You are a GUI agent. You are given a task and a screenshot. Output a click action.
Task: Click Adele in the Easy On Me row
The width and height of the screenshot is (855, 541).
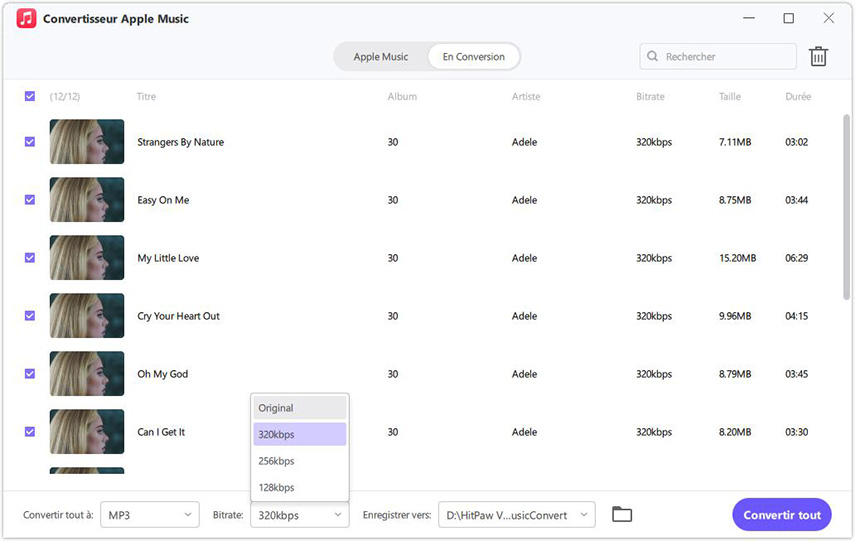tap(525, 200)
